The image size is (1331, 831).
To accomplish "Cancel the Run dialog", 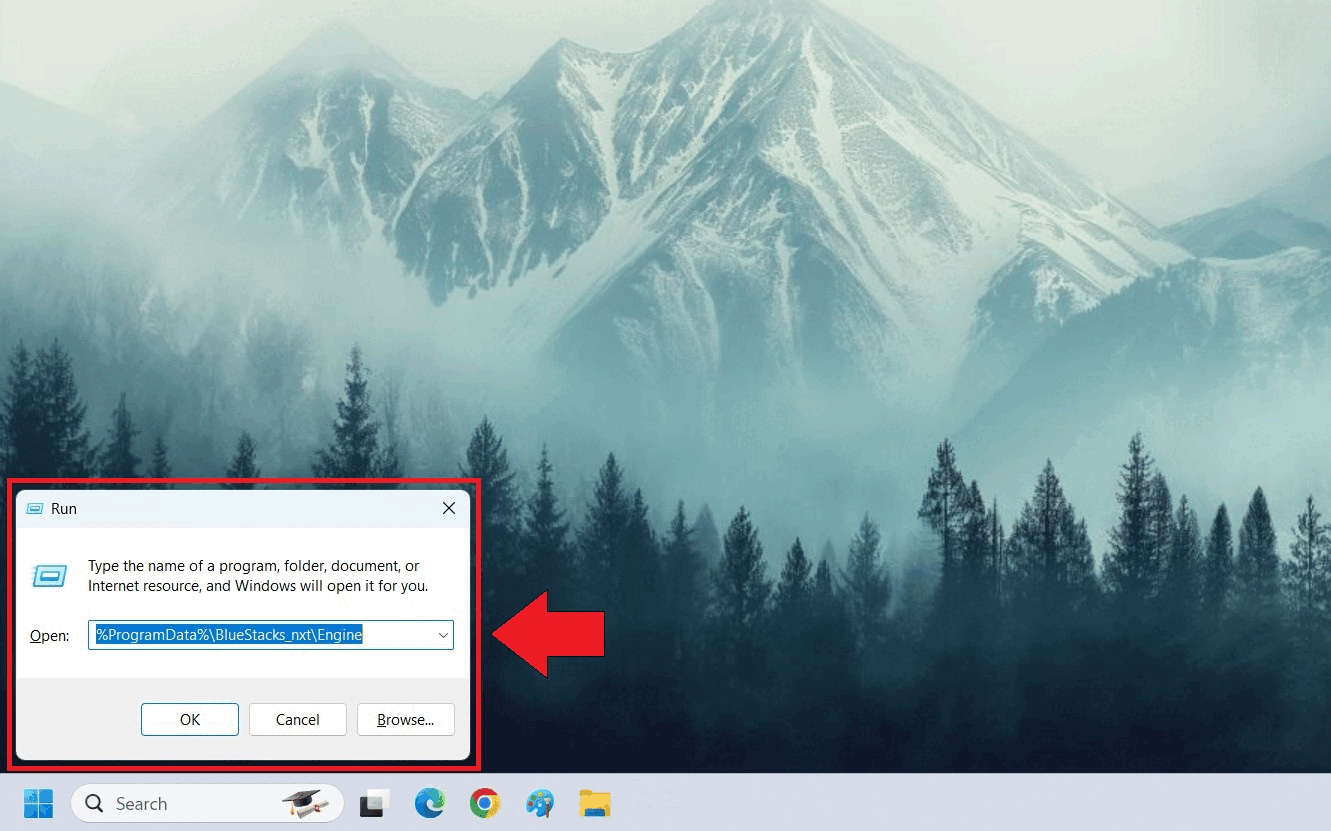I will tap(297, 720).
